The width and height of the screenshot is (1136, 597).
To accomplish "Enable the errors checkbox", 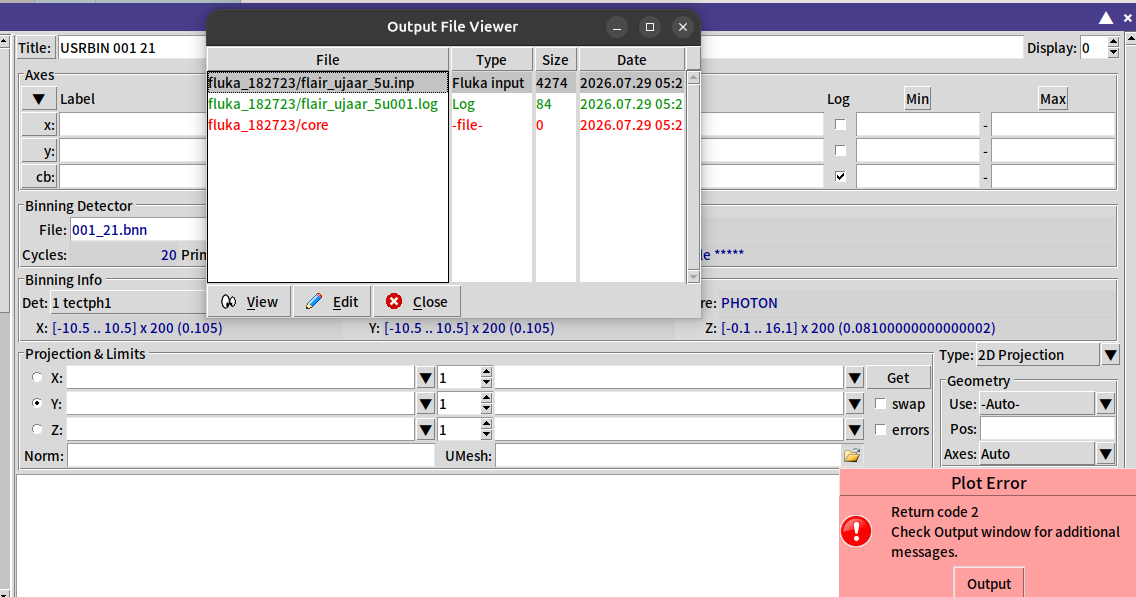I will click(x=880, y=430).
